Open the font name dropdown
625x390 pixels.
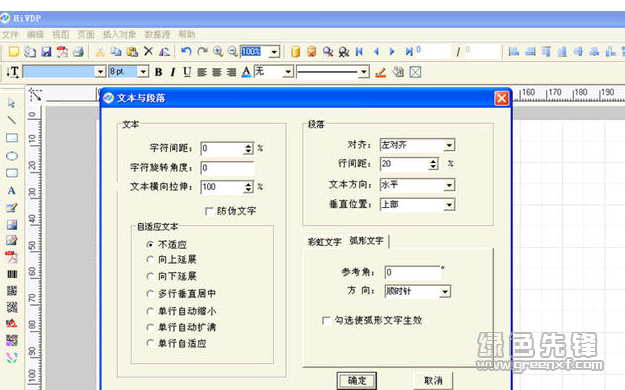click(x=100, y=72)
